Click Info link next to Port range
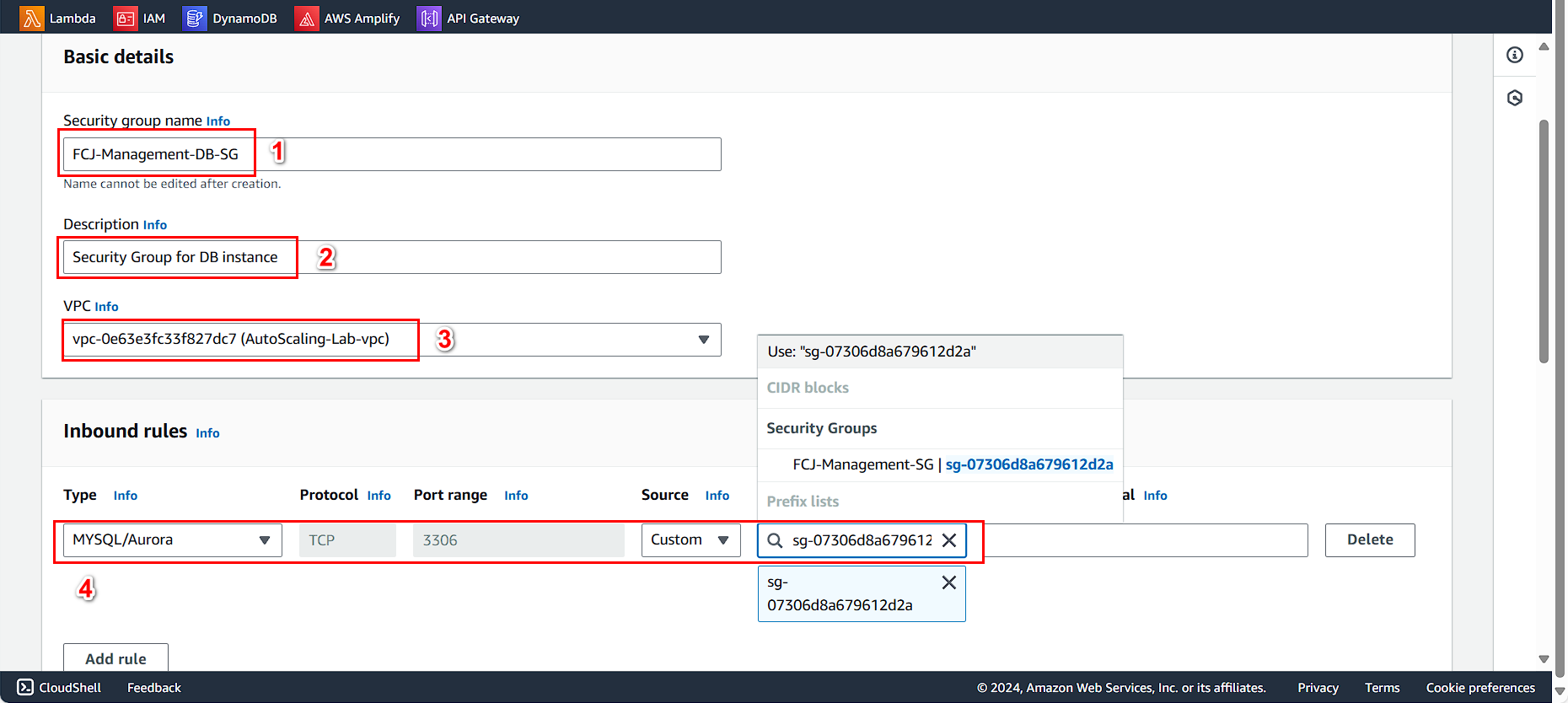The width and height of the screenshot is (1568, 703). pyautogui.click(x=516, y=496)
